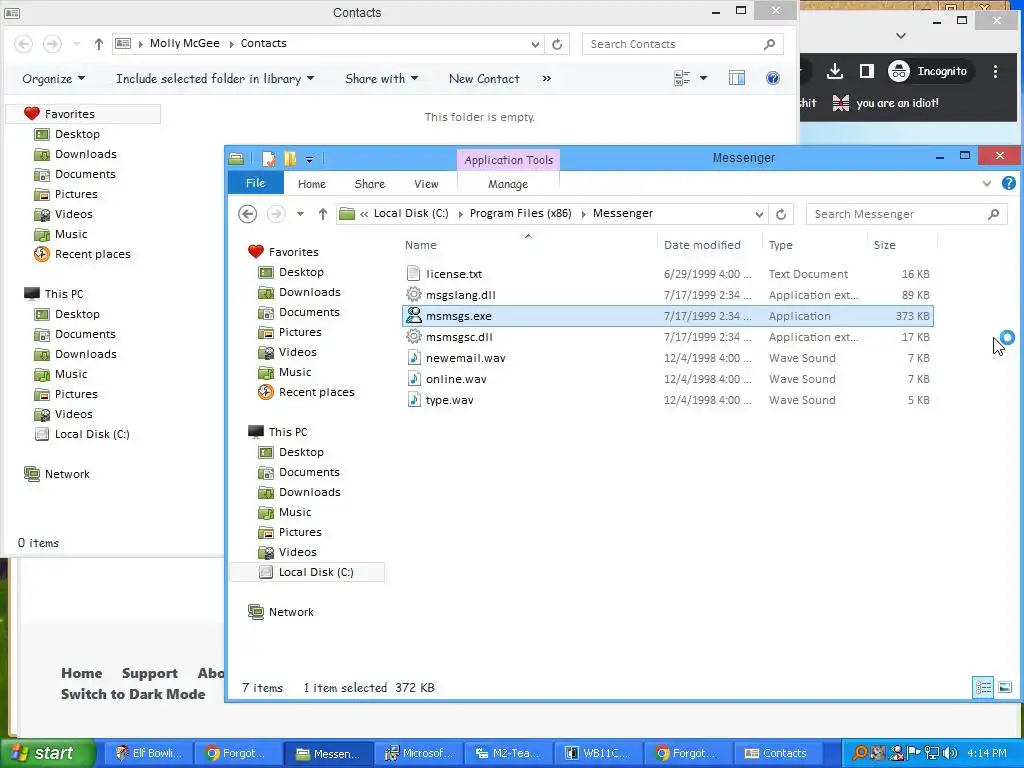The height and width of the screenshot is (768, 1024).
Task: Select Local Disk (C:) in Contacts pane
Action: coord(82,434)
